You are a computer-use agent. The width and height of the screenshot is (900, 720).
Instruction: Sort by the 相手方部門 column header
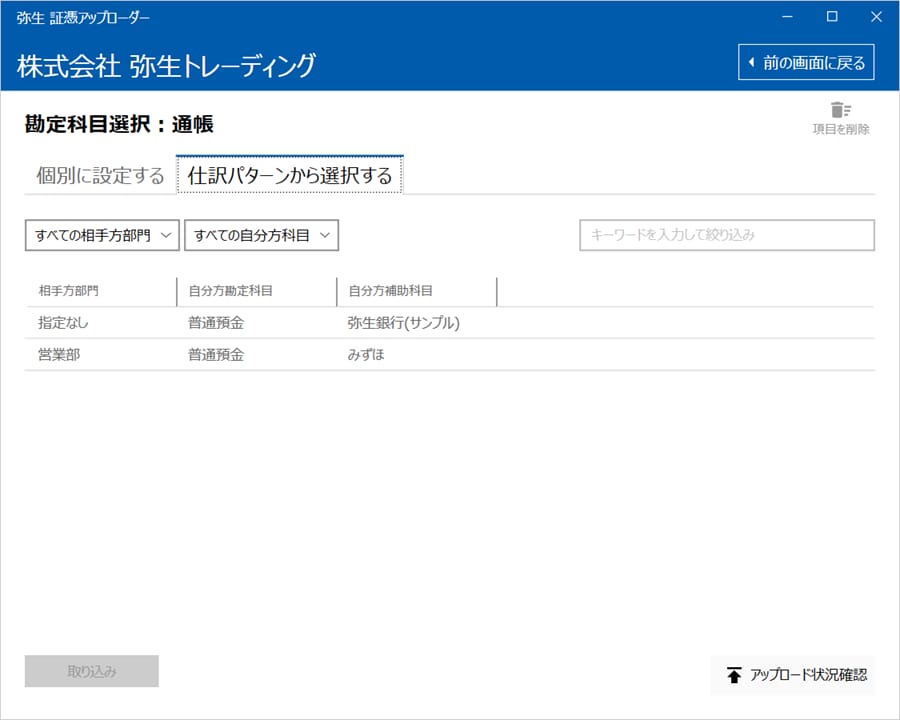101,291
